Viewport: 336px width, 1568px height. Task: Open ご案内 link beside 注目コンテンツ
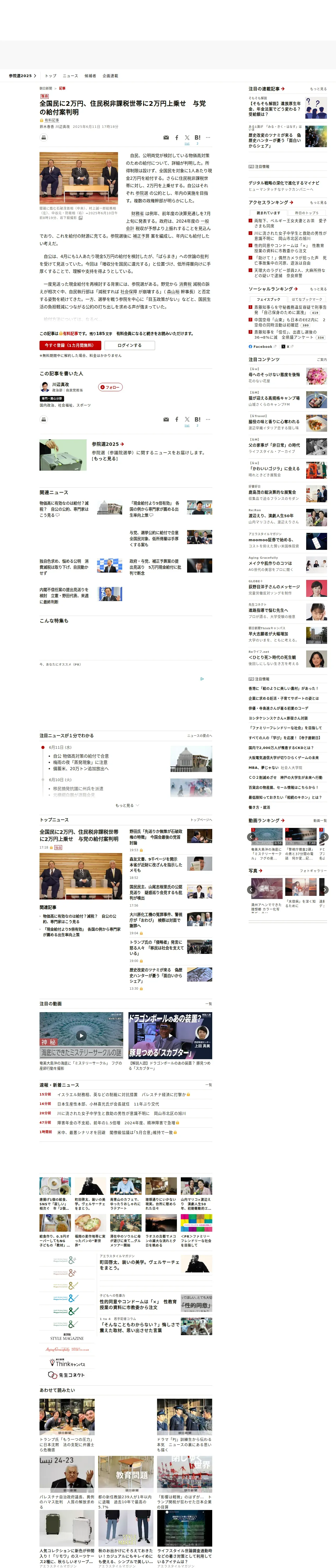321,360
